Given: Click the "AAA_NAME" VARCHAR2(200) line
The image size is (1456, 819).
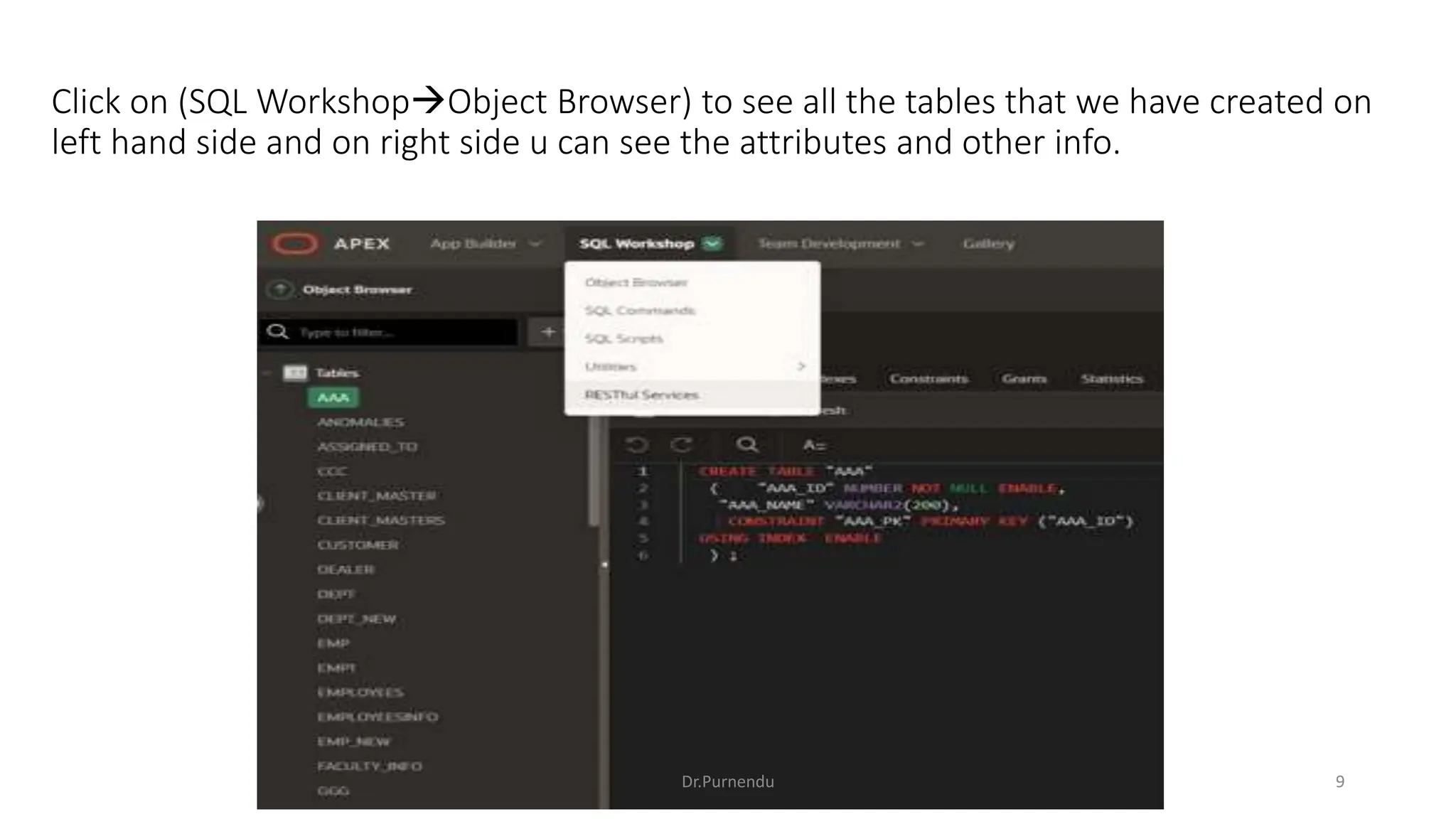Looking at the screenshot, I should 839,505.
